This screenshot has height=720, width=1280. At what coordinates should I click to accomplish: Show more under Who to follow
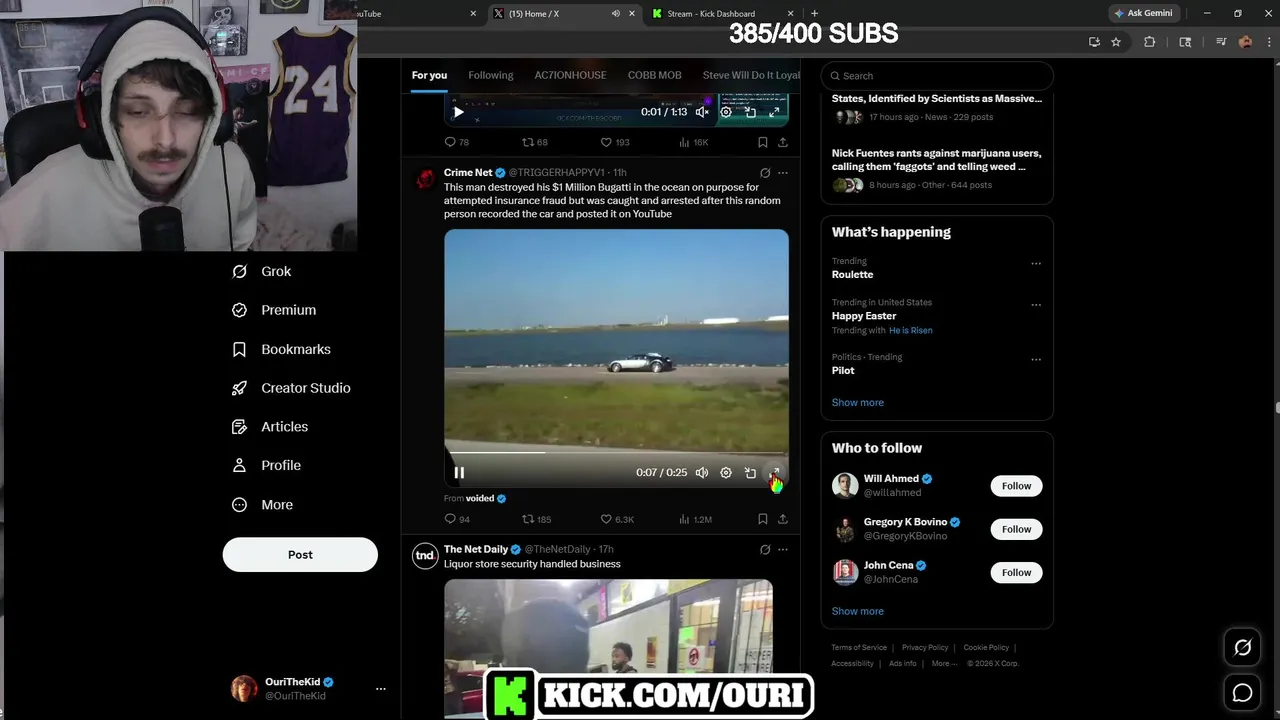(858, 611)
